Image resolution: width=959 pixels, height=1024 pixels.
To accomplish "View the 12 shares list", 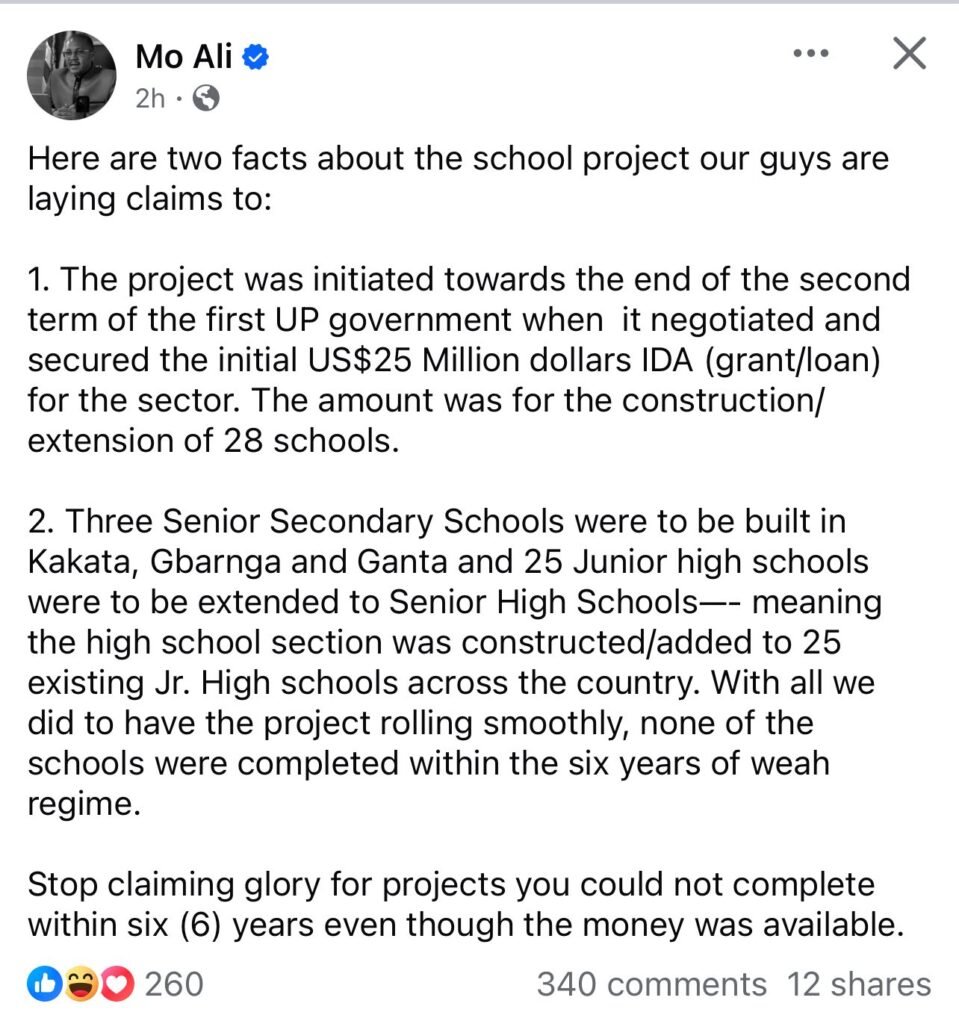I will (x=859, y=985).
